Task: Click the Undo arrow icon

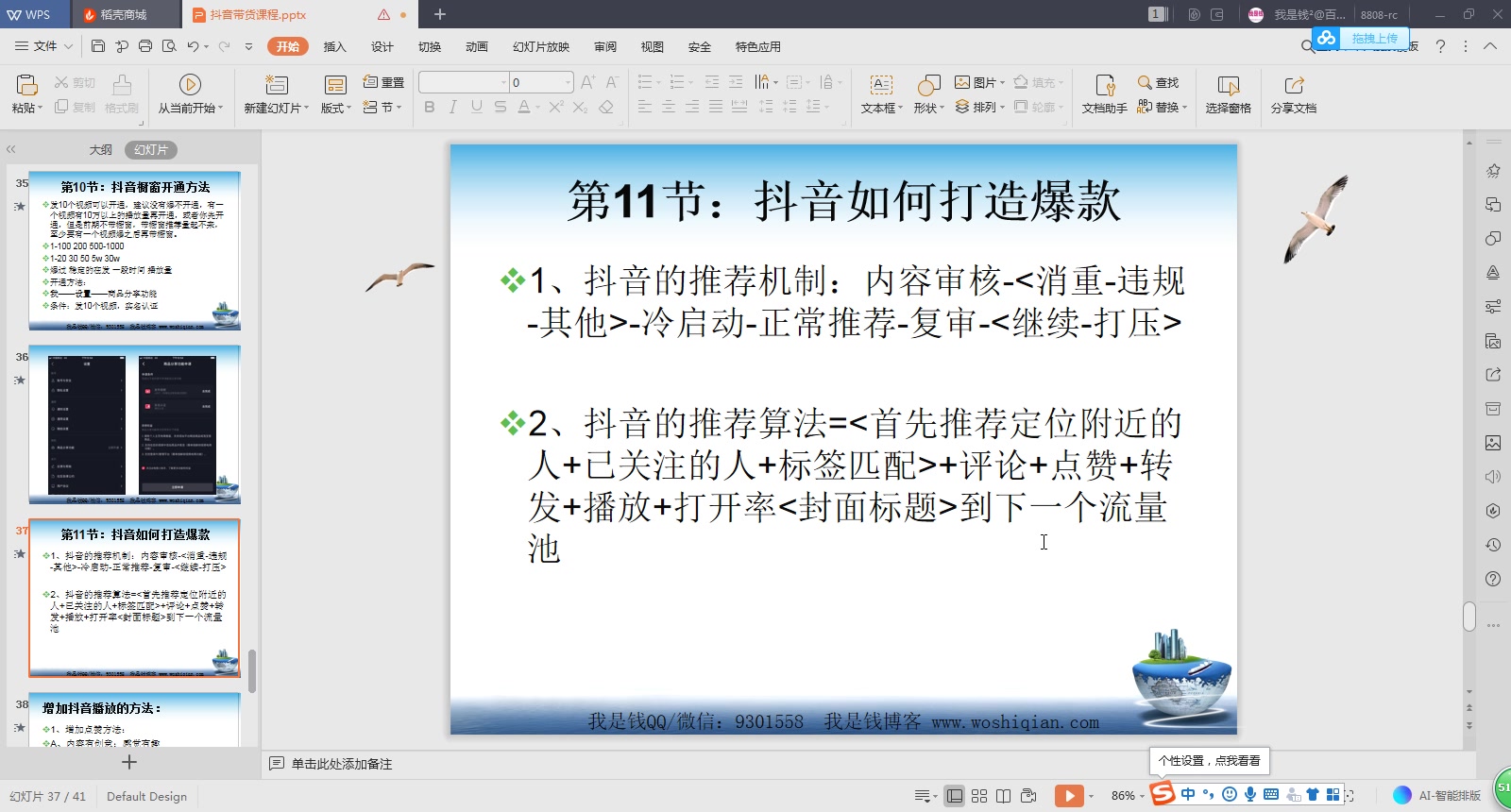Action: tap(193, 45)
